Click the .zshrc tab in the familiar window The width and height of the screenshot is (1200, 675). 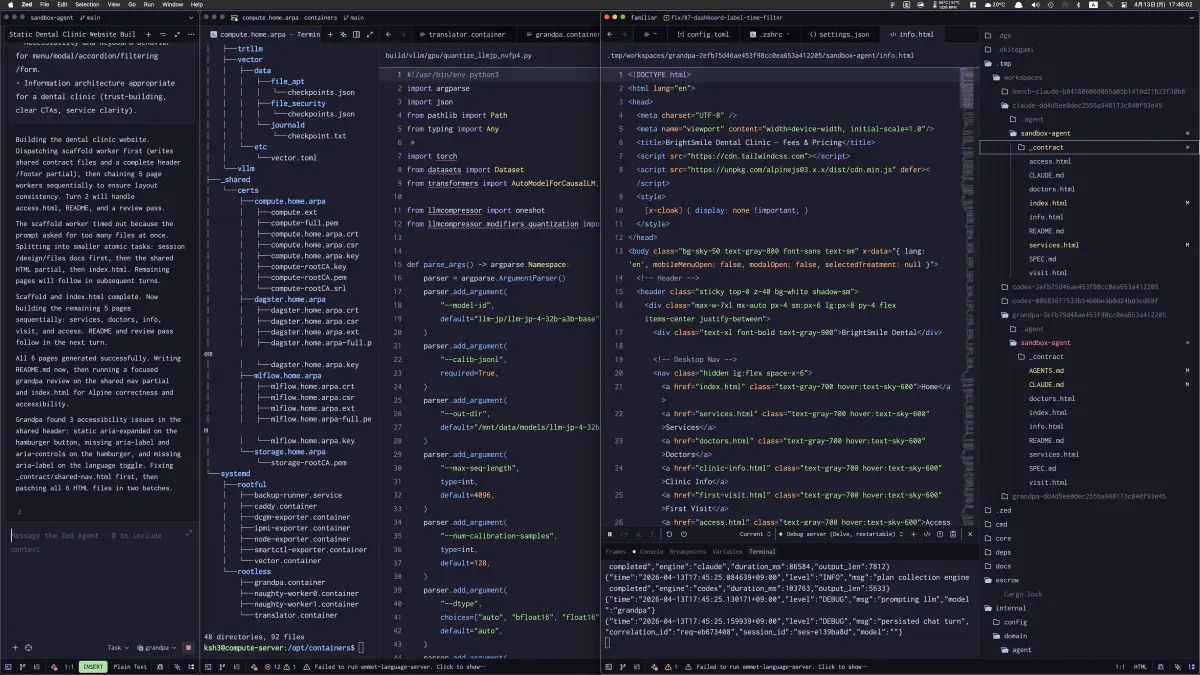(769, 34)
